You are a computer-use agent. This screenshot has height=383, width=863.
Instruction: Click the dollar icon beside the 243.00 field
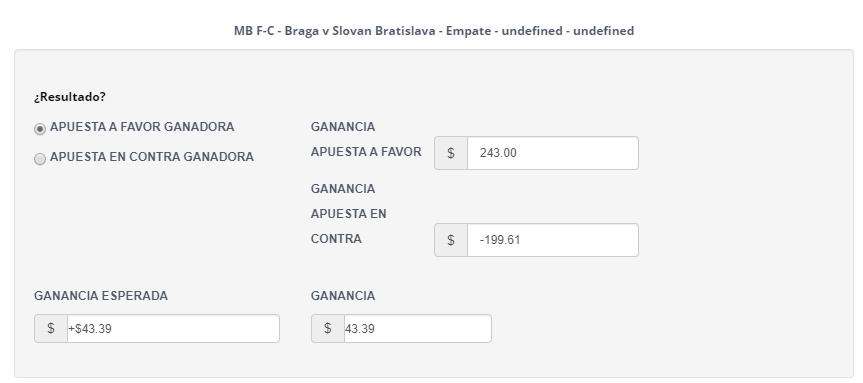[x=451, y=153]
